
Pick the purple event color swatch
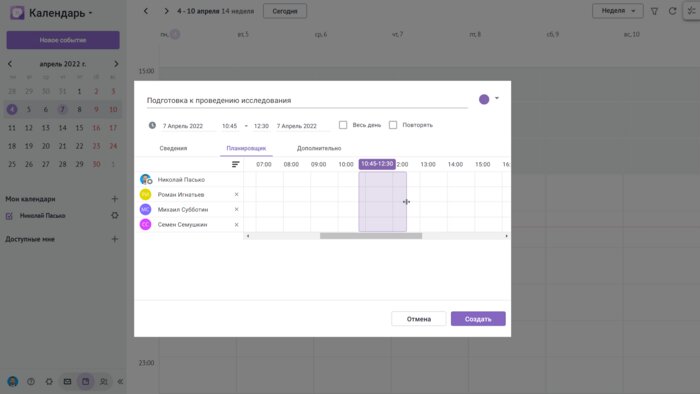pyautogui.click(x=484, y=99)
